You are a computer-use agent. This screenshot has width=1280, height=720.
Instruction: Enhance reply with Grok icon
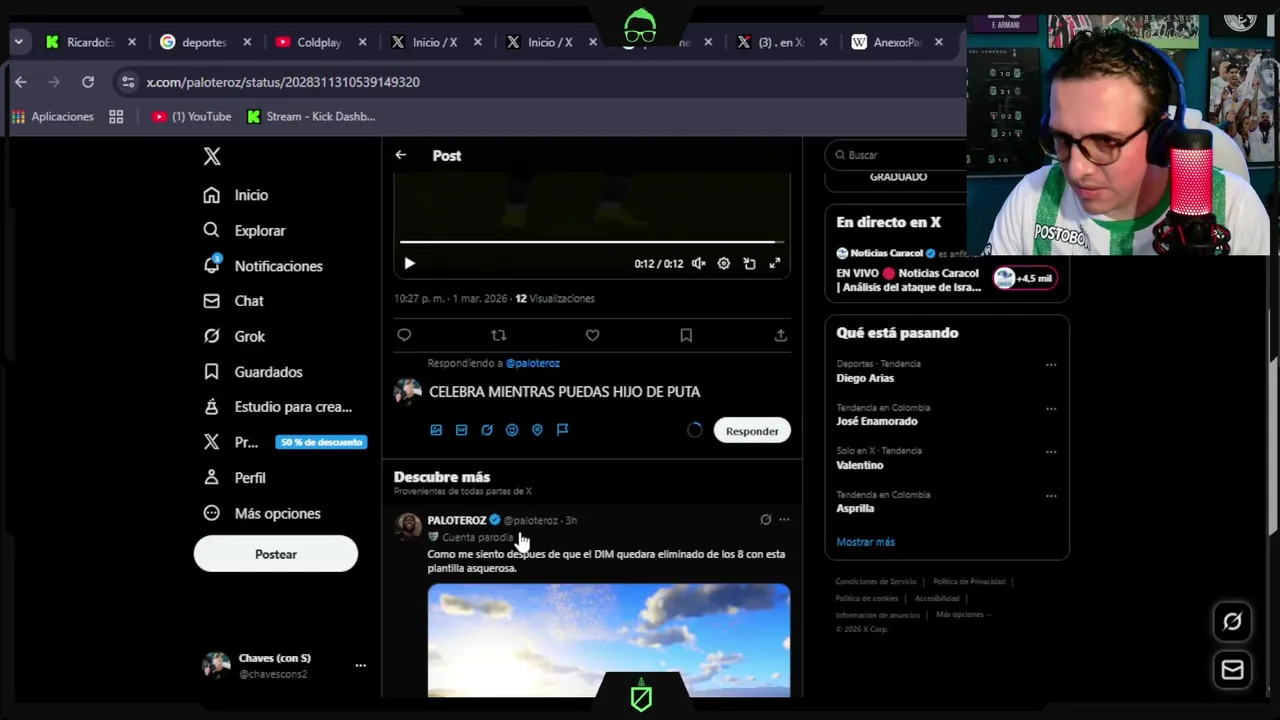coord(487,430)
